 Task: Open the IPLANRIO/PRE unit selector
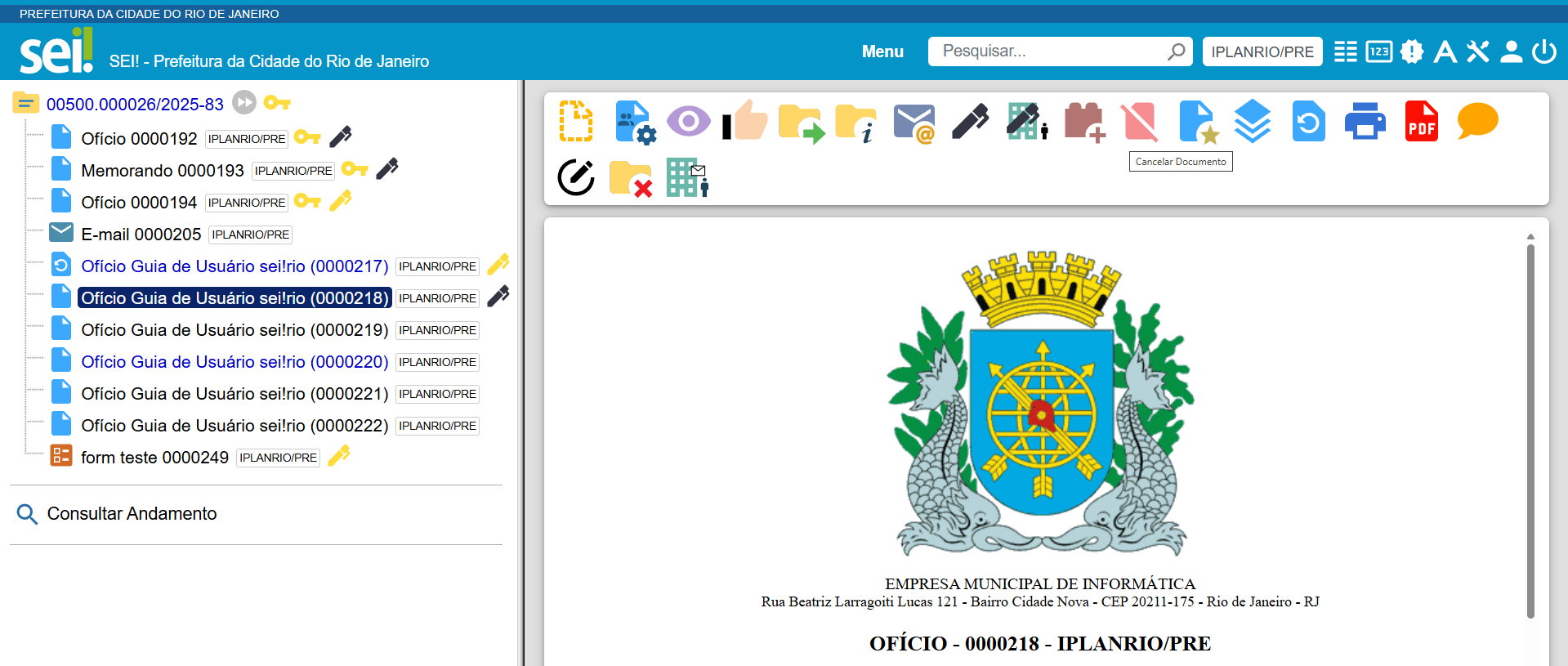[1262, 51]
